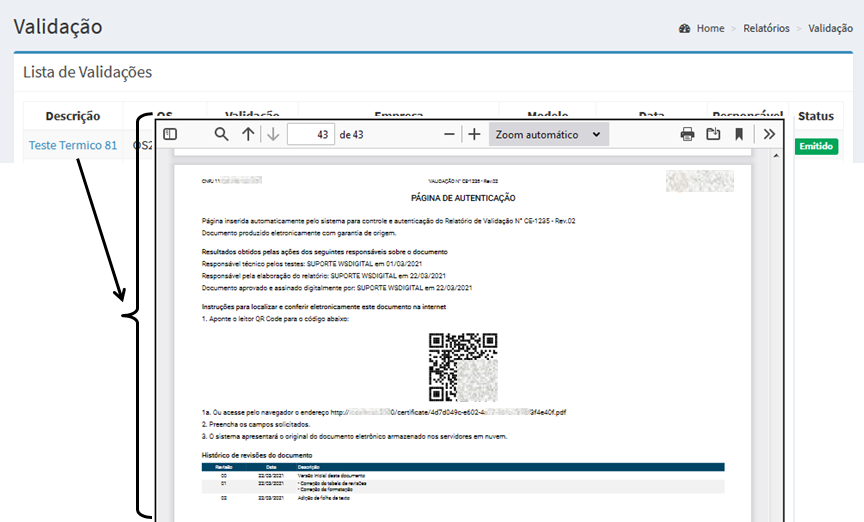Open the Zoom automático dropdown
The width and height of the screenshot is (864, 522).
click(x=549, y=134)
